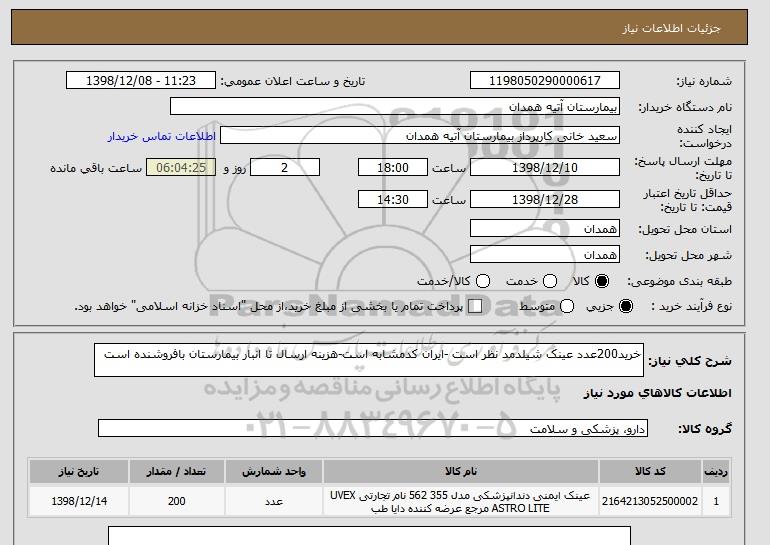Click the شرح کلی نیاز description box
770x545 pixels.
pos(369,360)
